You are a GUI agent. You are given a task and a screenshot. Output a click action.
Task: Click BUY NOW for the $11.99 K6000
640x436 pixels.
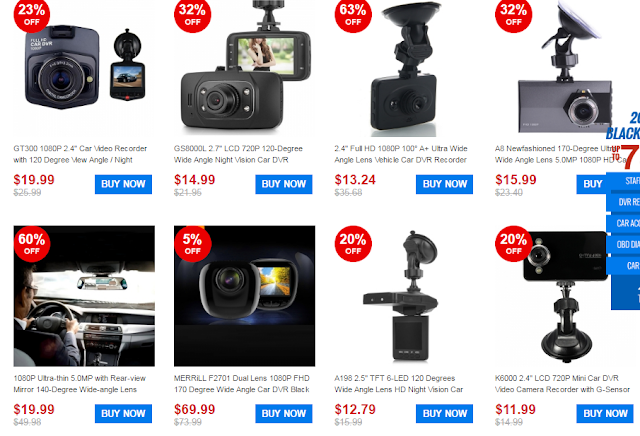[605, 414]
